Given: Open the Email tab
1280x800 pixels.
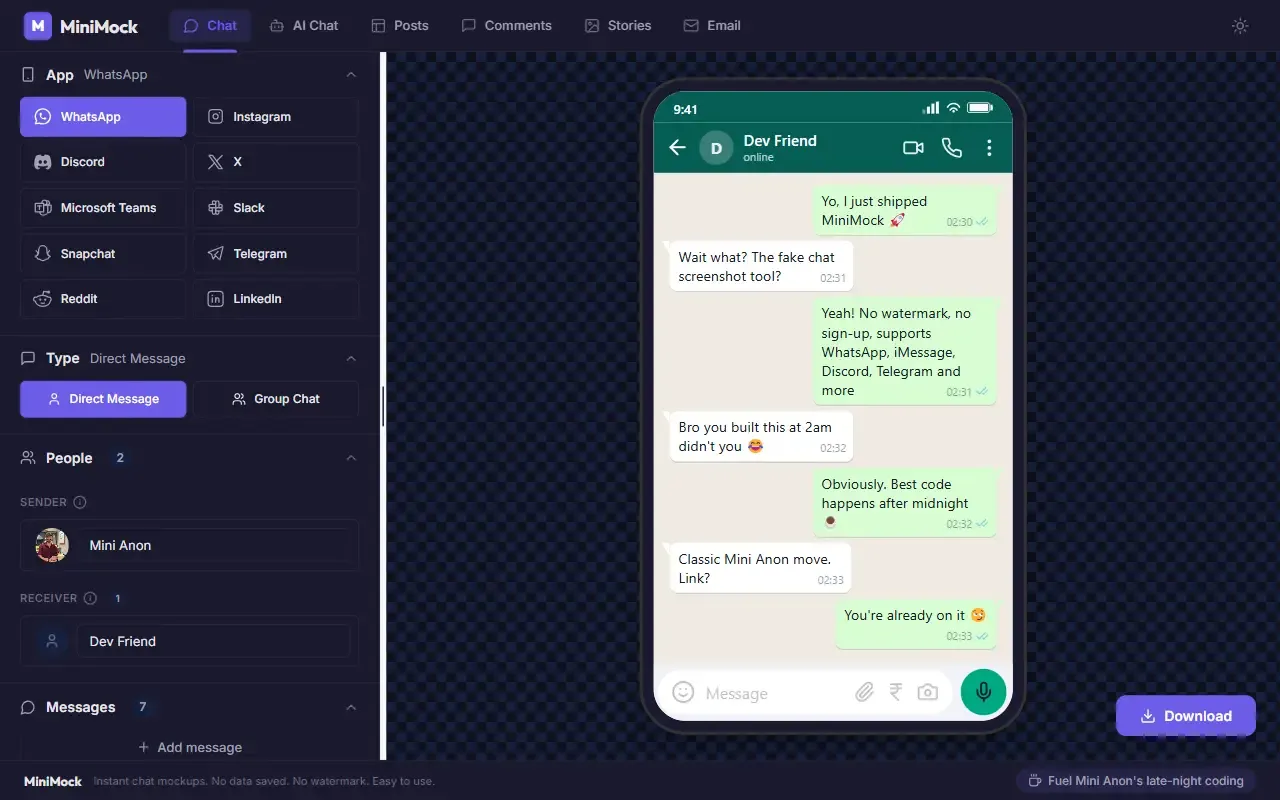Looking at the screenshot, I should click(712, 26).
